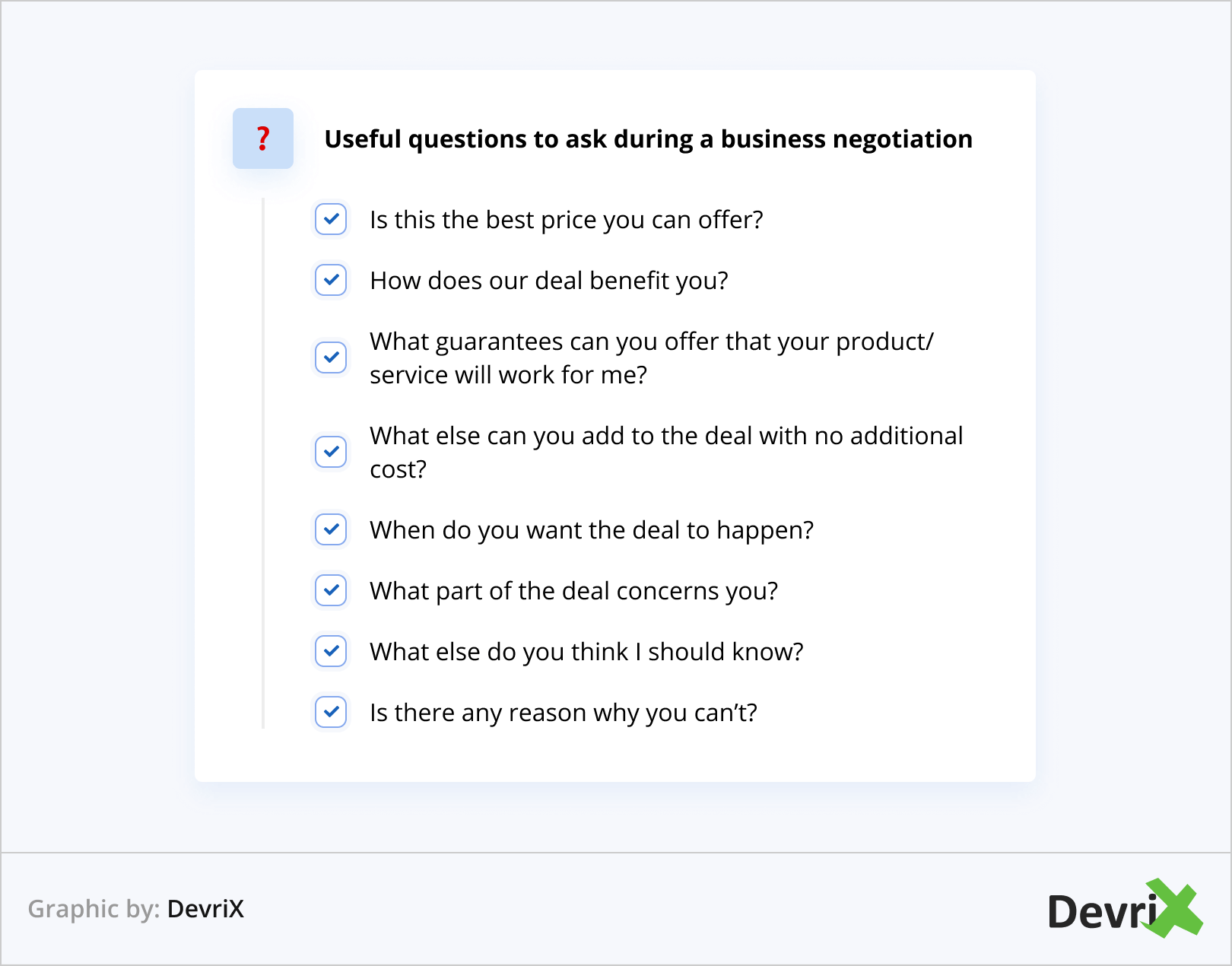Click the 'Useful questions to ask' heading

648,139
